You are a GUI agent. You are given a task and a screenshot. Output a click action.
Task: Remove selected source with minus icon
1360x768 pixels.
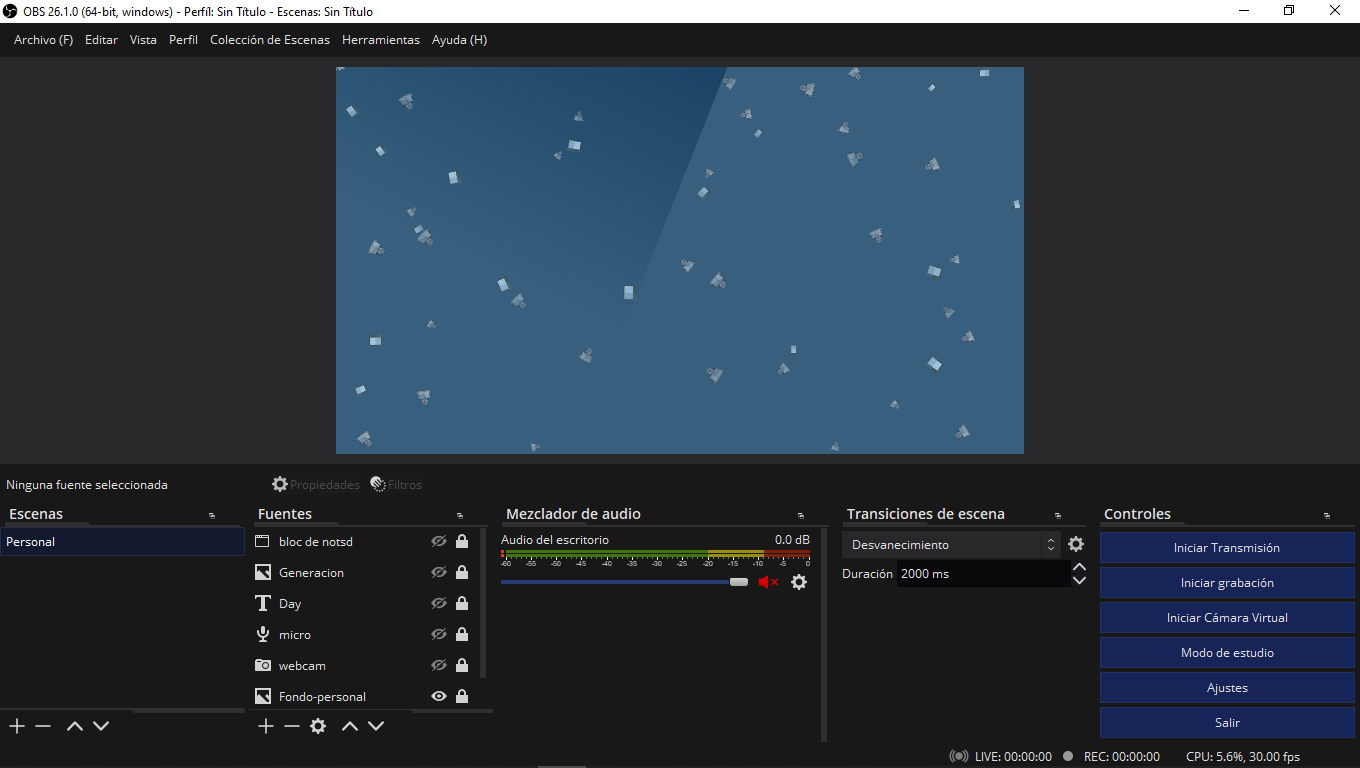pyautogui.click(x=291, y=726)
